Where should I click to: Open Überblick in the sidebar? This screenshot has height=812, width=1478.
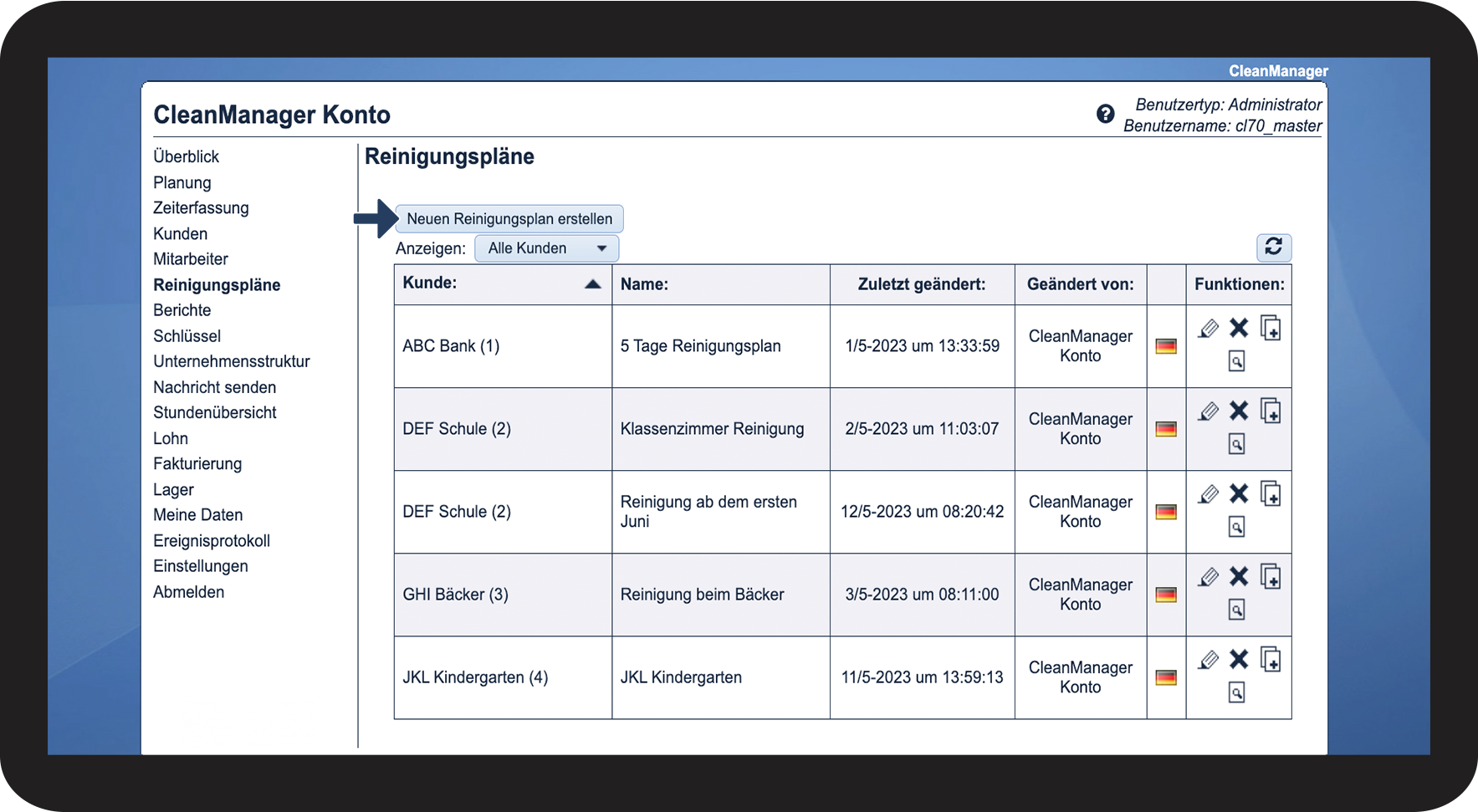(186, 156)
